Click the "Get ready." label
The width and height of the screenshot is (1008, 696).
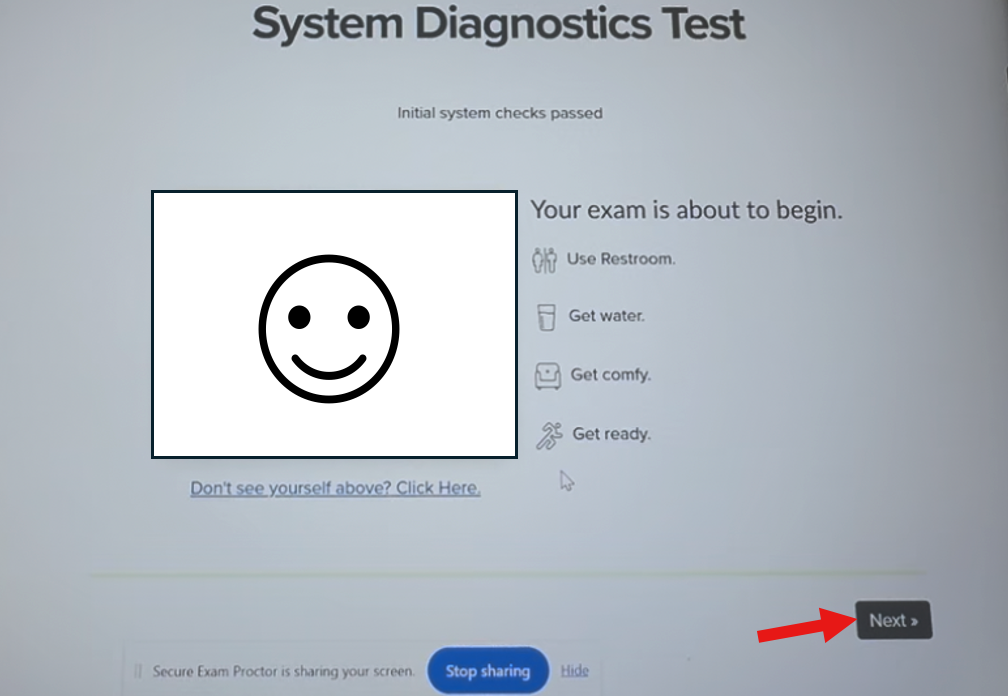[x=611, y=434]
